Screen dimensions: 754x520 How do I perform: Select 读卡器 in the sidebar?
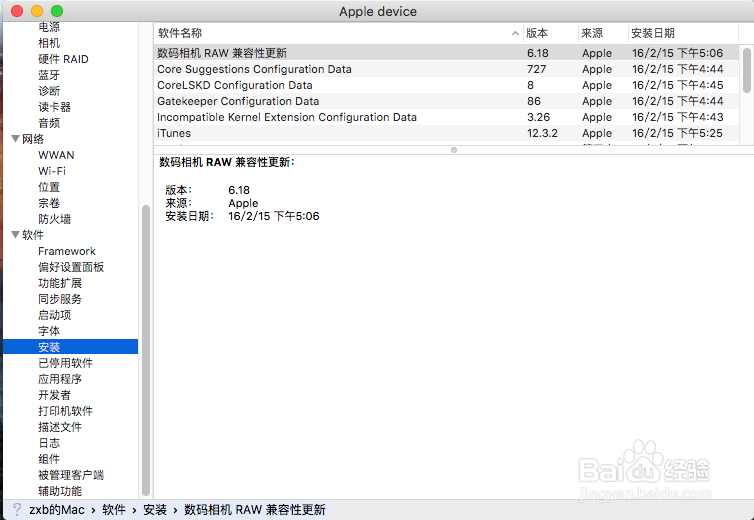(54, 107)
